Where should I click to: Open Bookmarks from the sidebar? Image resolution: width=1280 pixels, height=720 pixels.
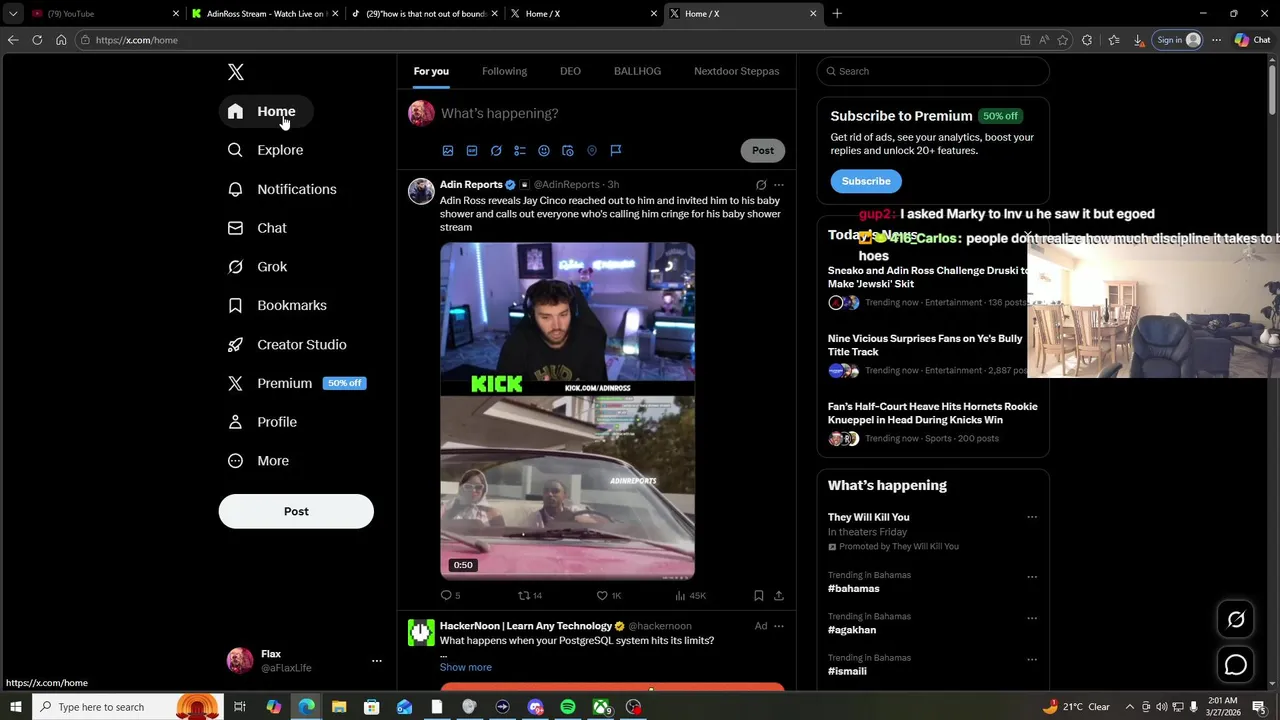click(x=277, y=305)
